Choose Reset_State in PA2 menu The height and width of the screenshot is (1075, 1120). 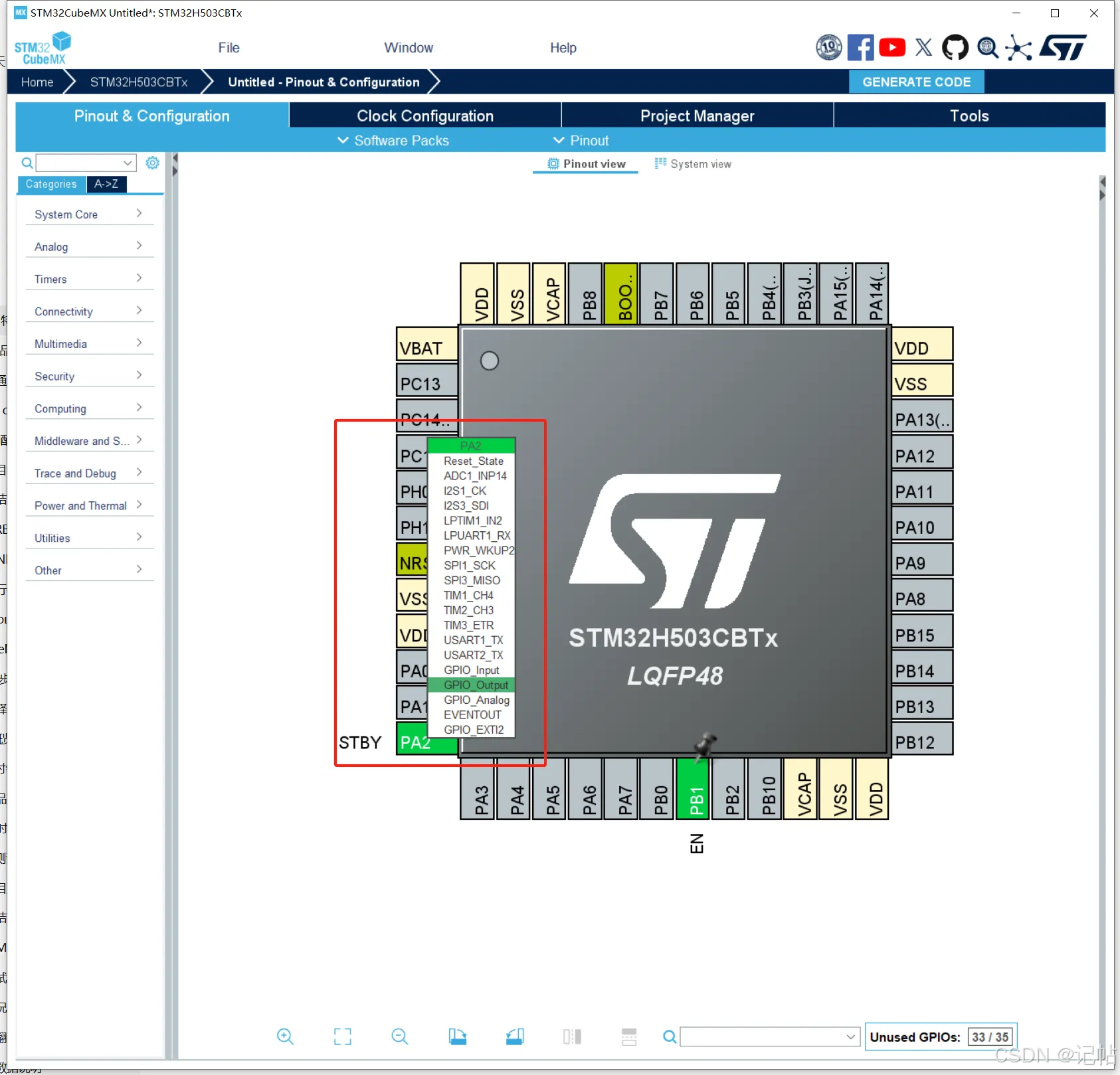tap(472, 461)
